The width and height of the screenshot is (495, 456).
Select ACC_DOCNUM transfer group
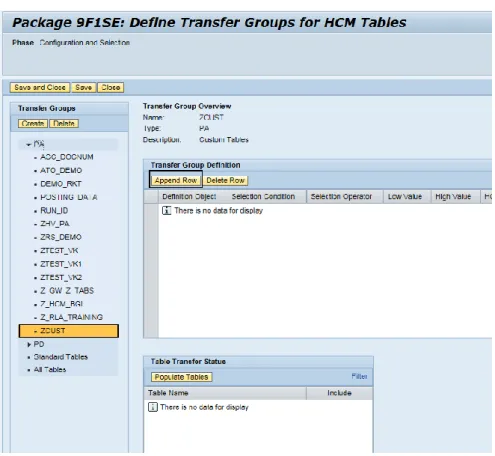67,157
